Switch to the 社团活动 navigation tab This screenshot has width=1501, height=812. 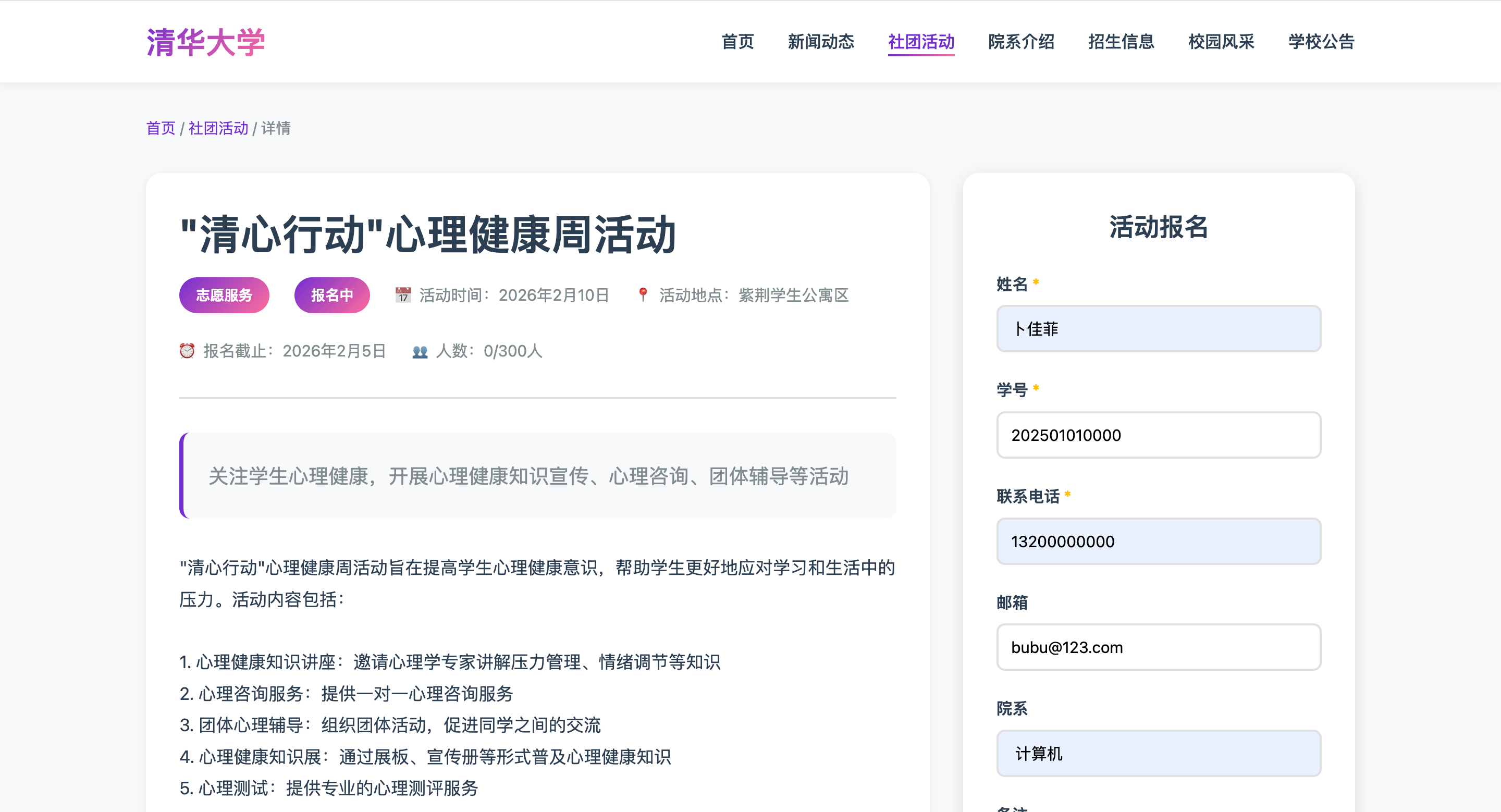click(x=920, y=42)
